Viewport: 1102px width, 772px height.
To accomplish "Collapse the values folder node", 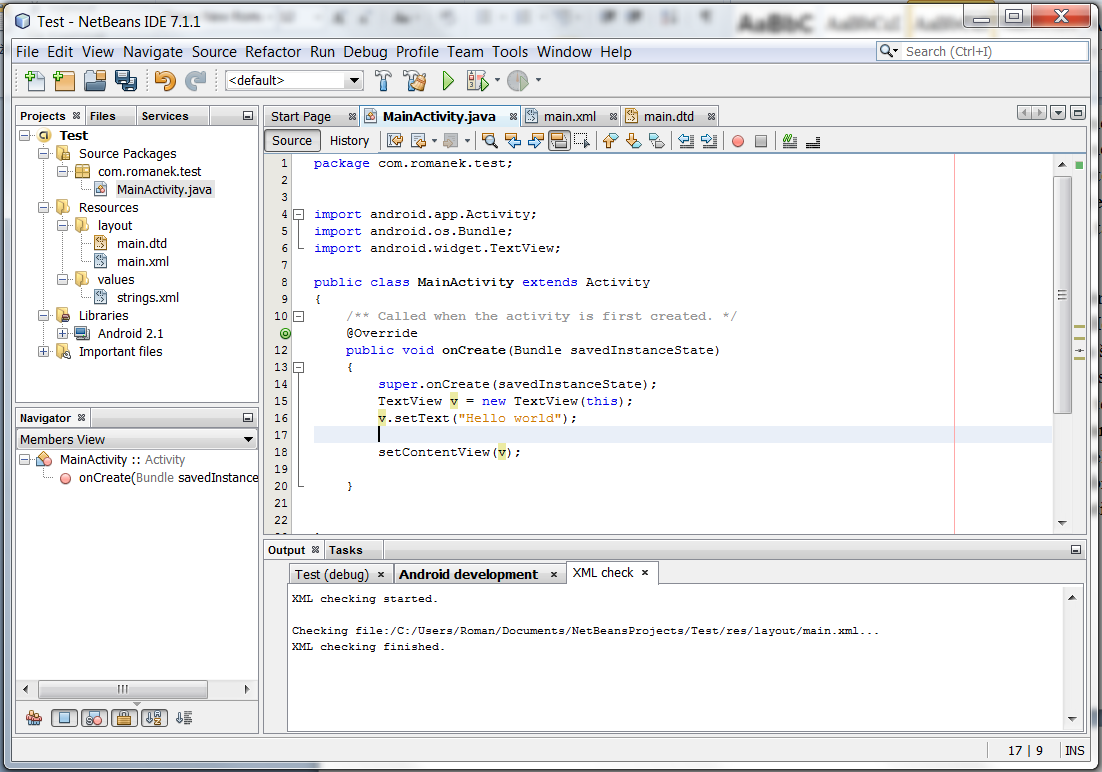I will tap(63, 279).
